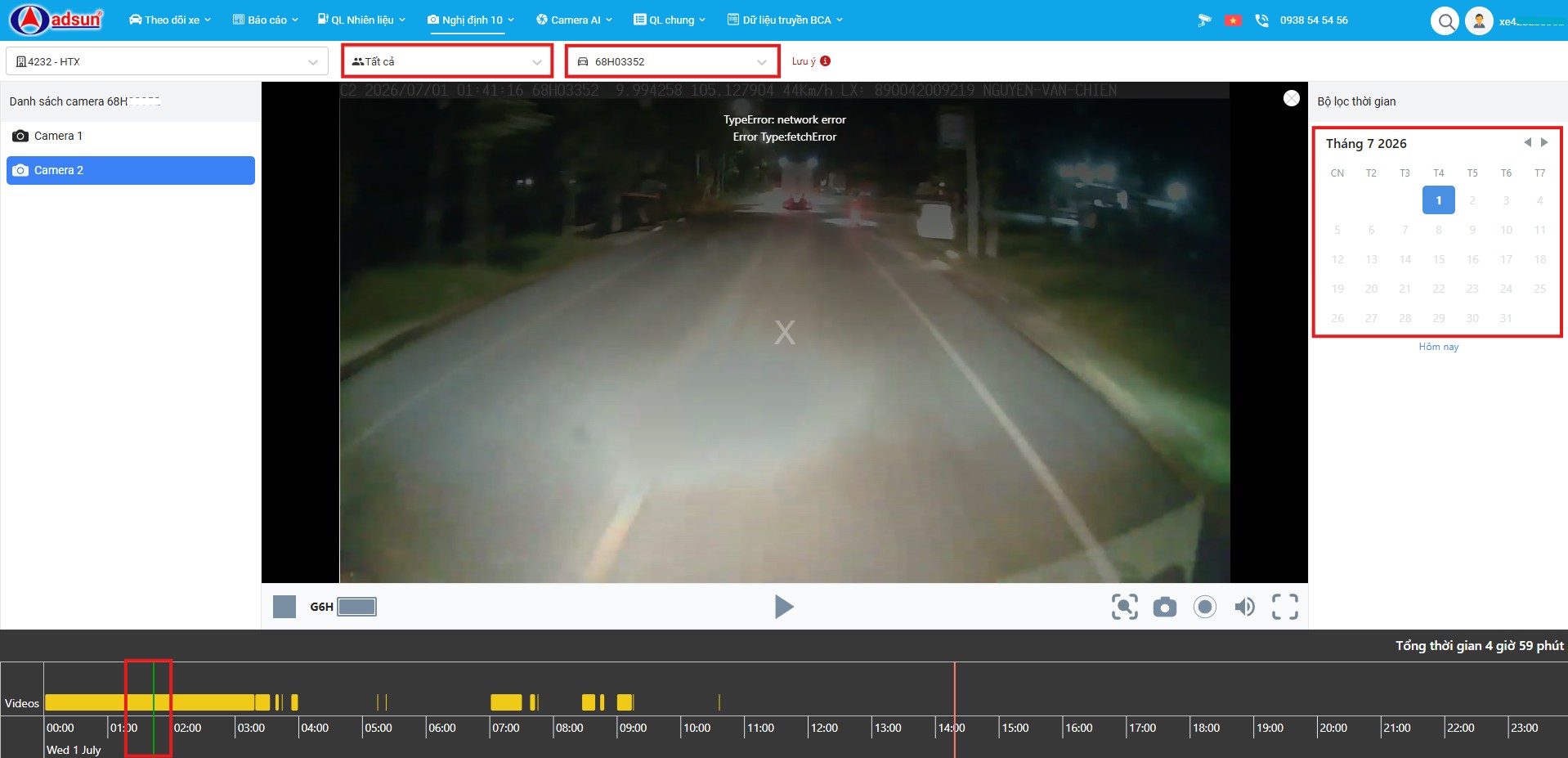Click the zoom-in search frame icon
Screen dimensions: 1568x758
coord(1125,607)
